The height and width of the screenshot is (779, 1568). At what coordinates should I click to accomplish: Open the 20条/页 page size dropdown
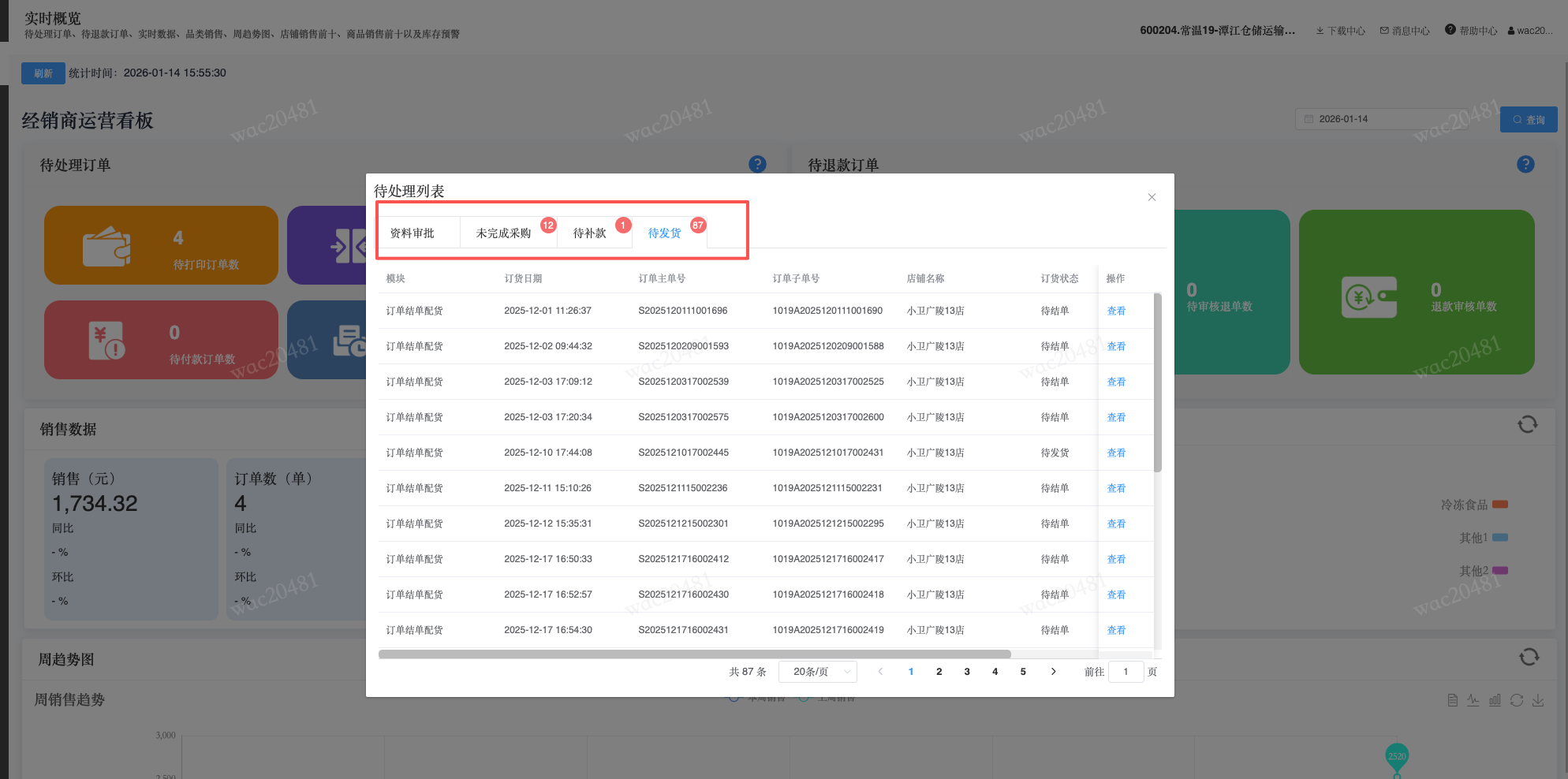(x=818, y=672)
